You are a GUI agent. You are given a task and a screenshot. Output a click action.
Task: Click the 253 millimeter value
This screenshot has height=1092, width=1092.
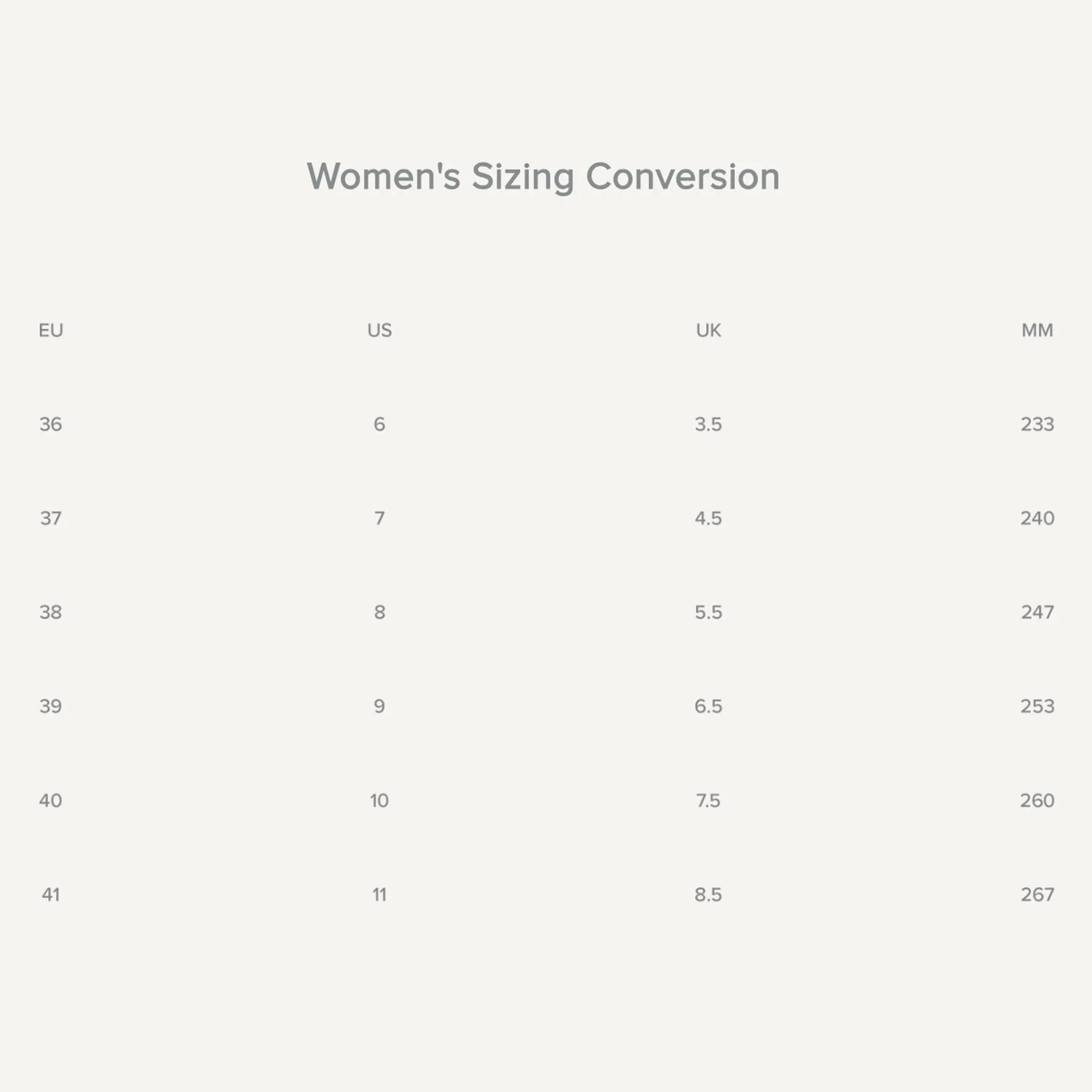(1037, 706)
